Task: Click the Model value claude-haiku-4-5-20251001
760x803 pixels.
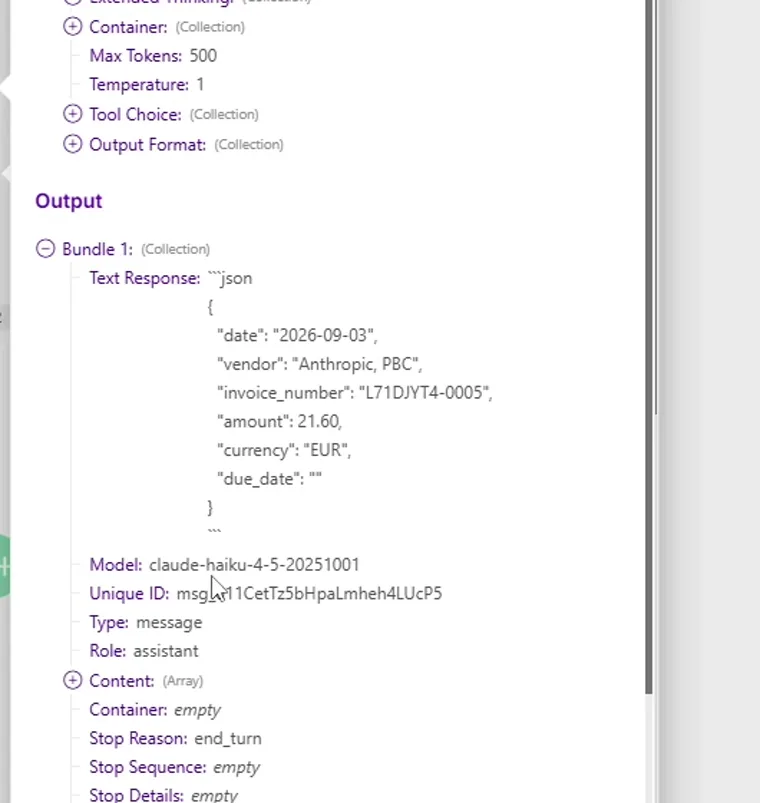Action: (254, 565)
